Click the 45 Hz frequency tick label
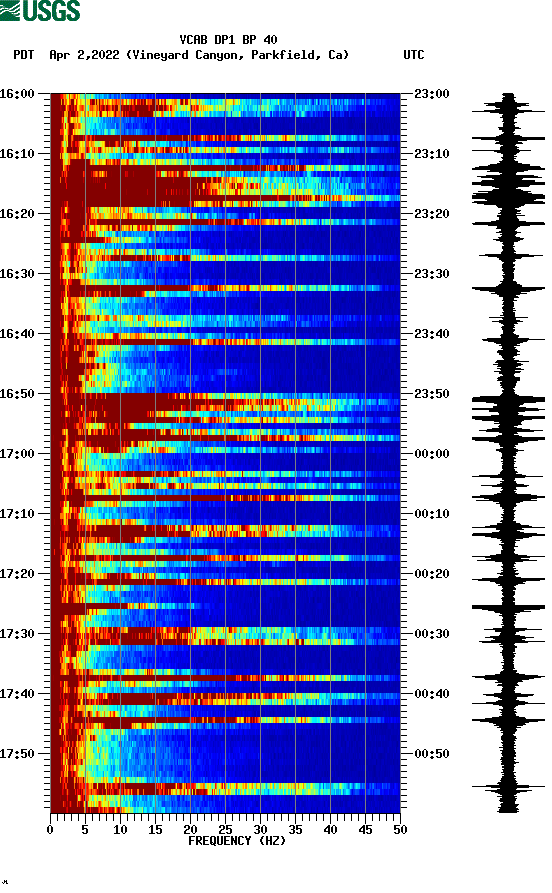Image resolution: width=552 pixels, height=893 pixels. 365,830
